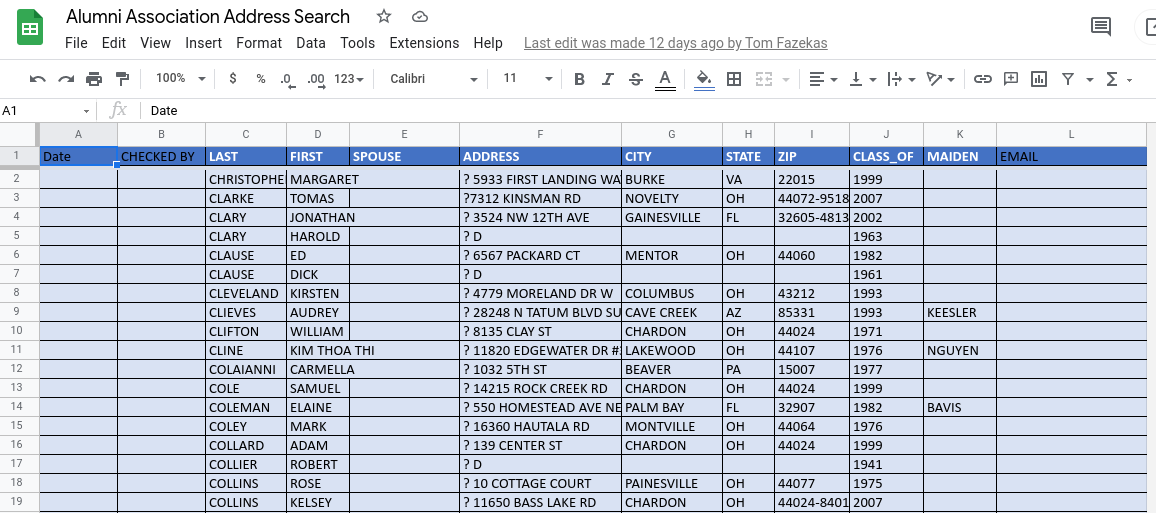Select cell with ZIP 22015

click(x=812, y=179)
